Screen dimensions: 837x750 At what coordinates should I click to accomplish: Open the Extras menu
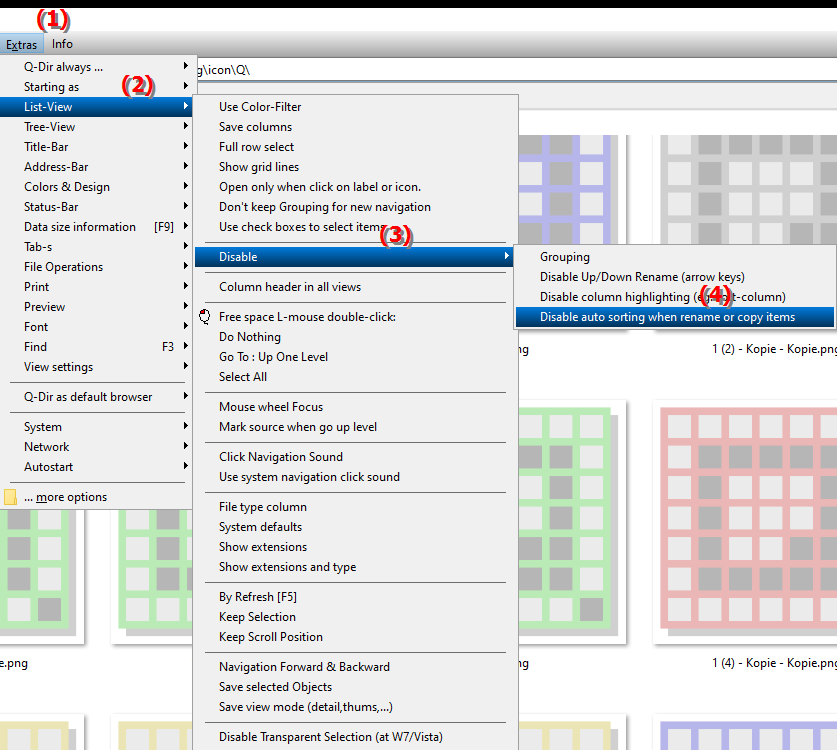21,44
